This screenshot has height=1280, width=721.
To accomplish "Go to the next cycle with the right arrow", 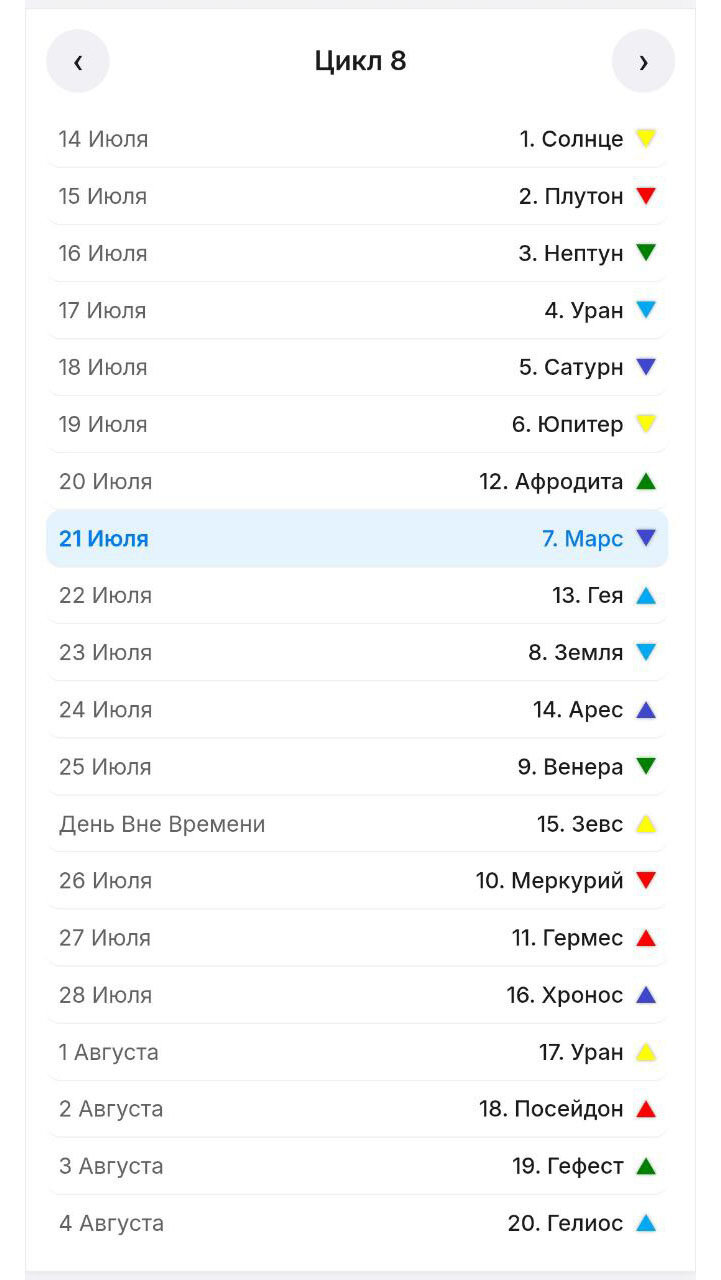I will tap(643, 61).
